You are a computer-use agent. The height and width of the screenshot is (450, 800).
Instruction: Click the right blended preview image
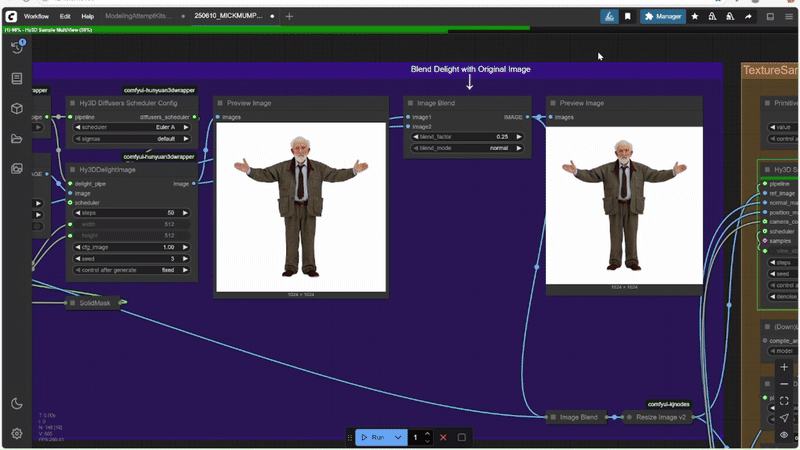click(624, 206)
